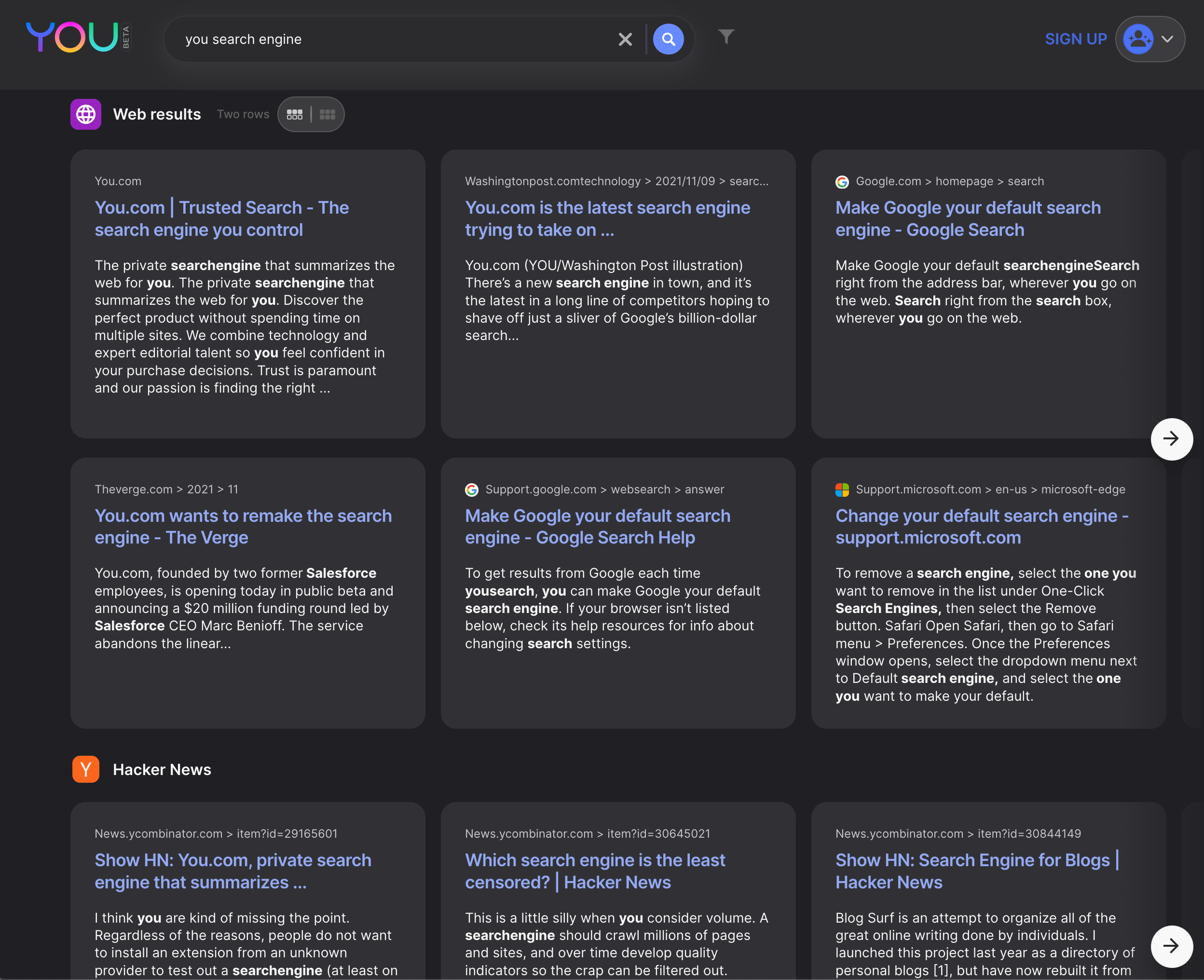Expand more Hacker News results with the right arrow
1204x980 pixels.
[x=1172, y=946]
